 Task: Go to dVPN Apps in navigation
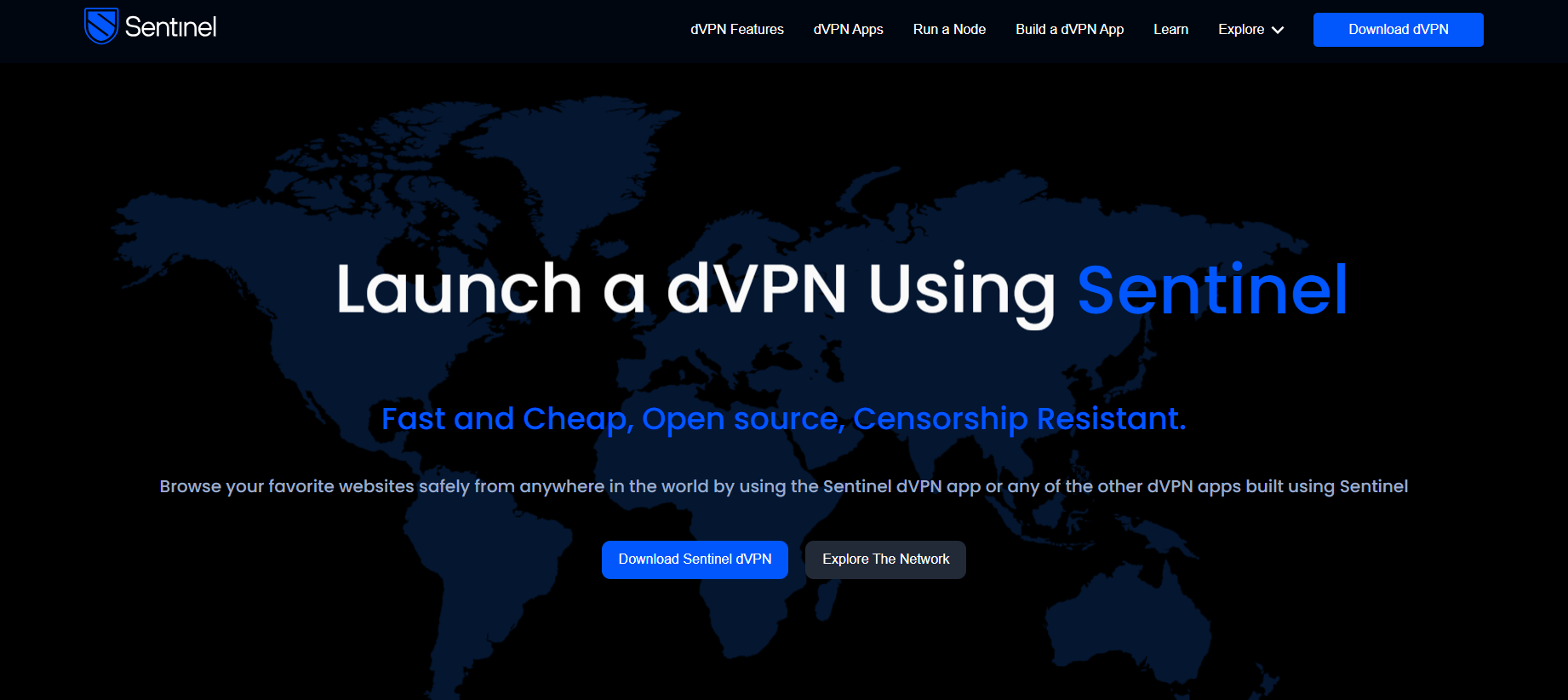point(848,29)
